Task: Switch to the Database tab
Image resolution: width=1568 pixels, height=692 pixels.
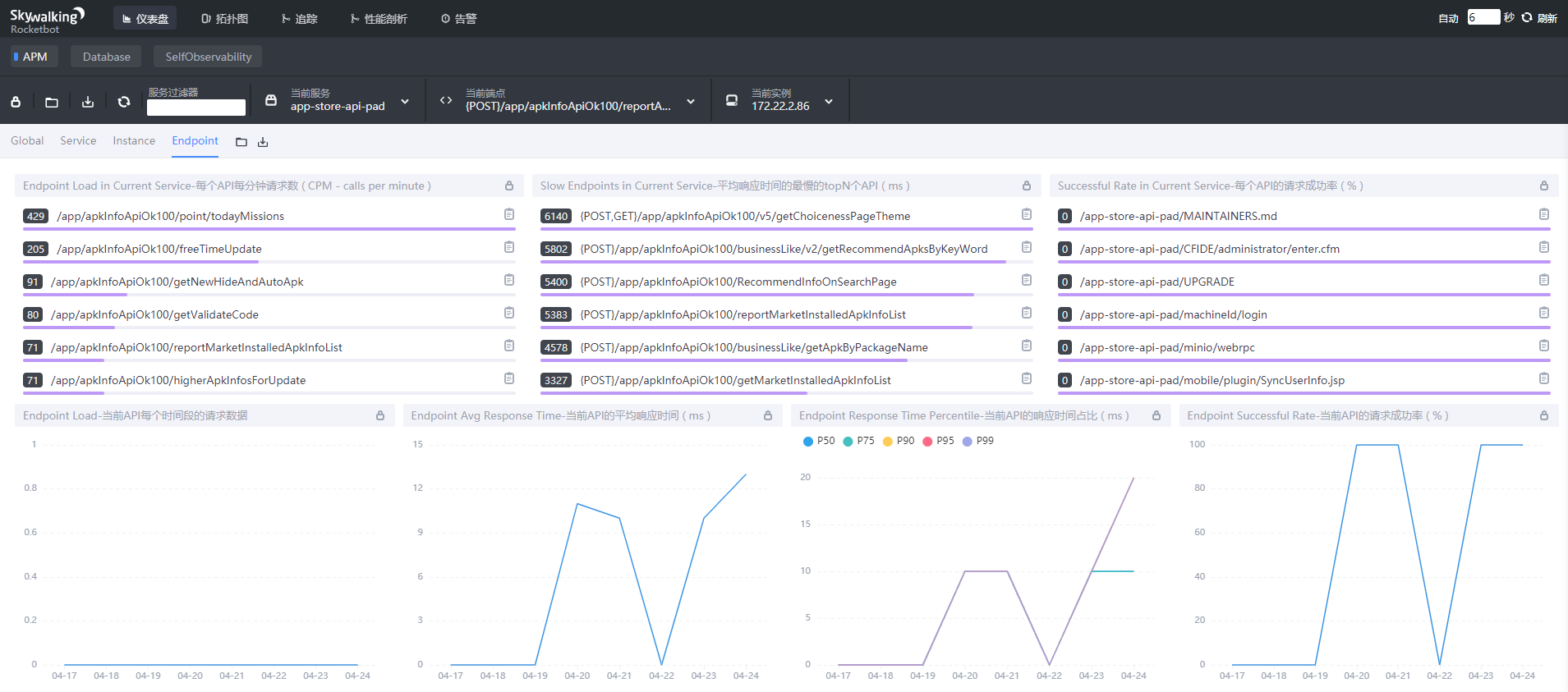Action: [x=107, y=57]
